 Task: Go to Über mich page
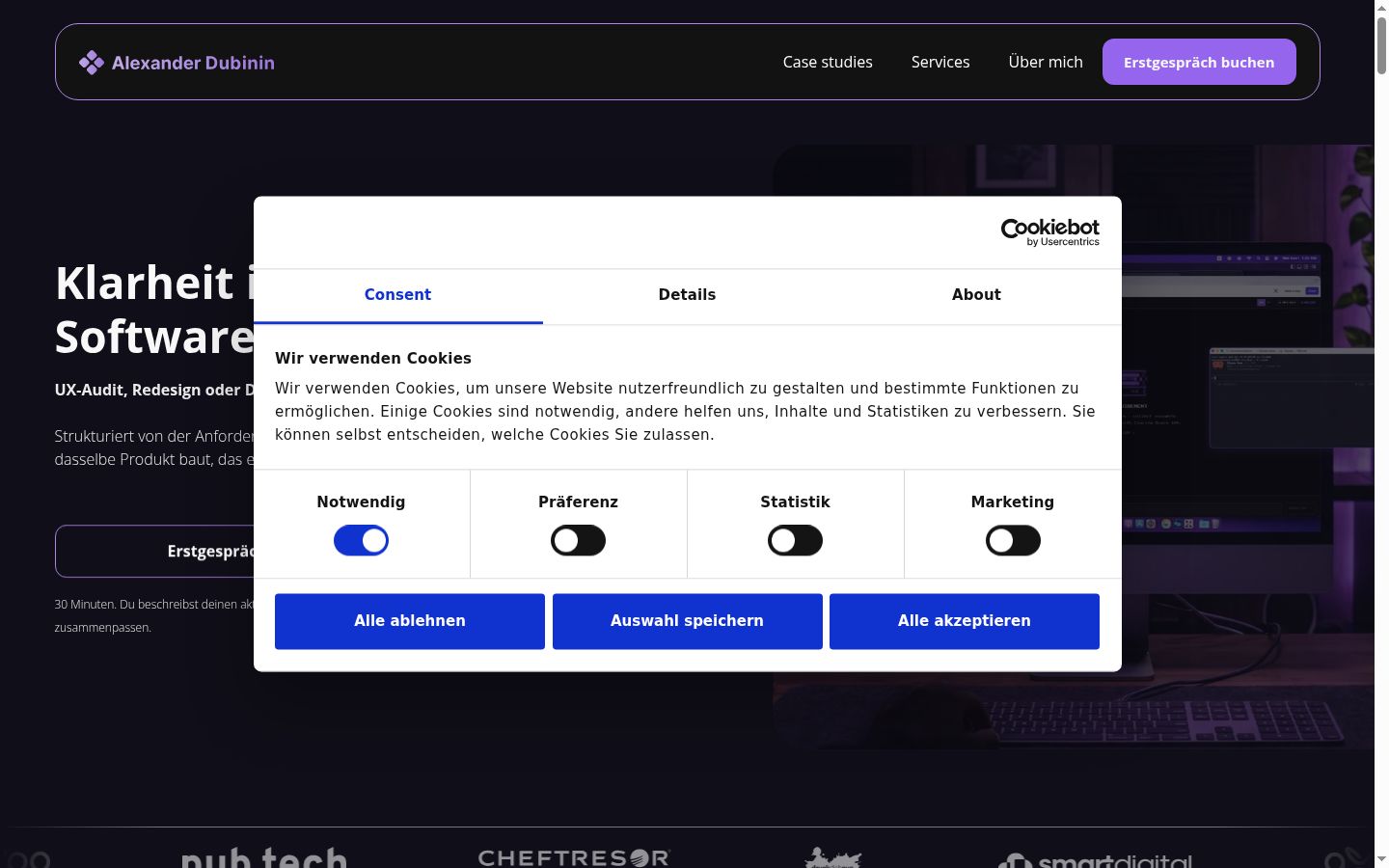[x=1046, y=62]
